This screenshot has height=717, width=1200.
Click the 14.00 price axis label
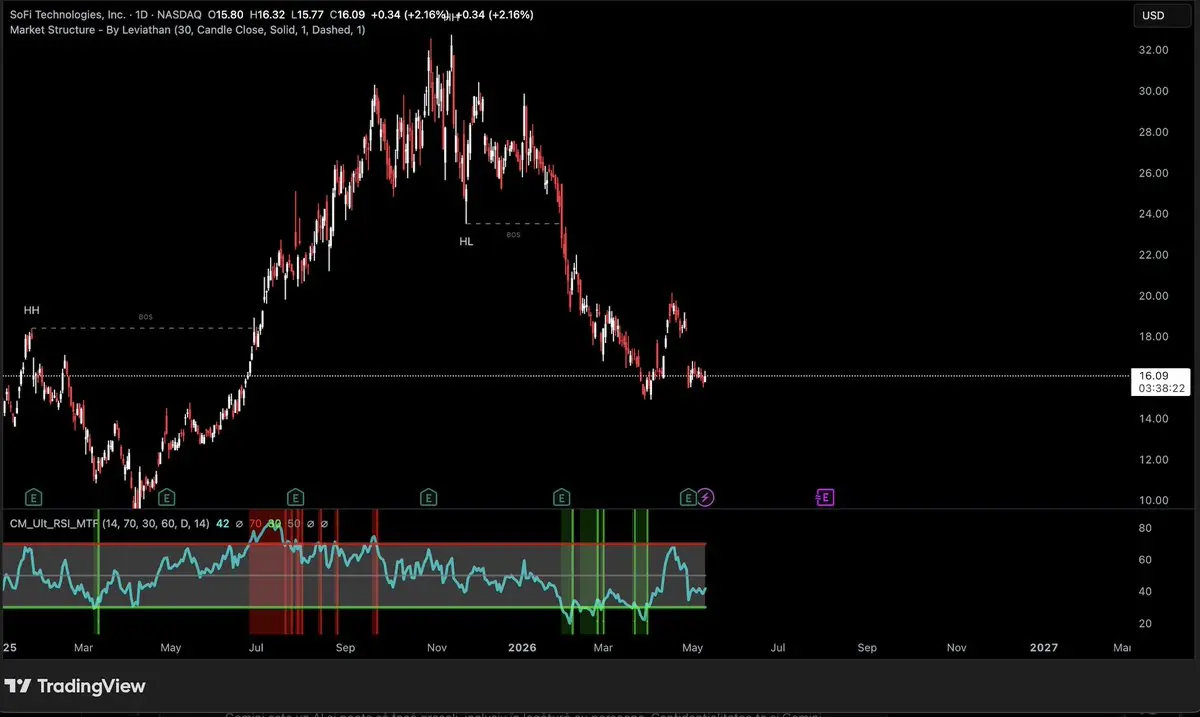[1155, 418]
